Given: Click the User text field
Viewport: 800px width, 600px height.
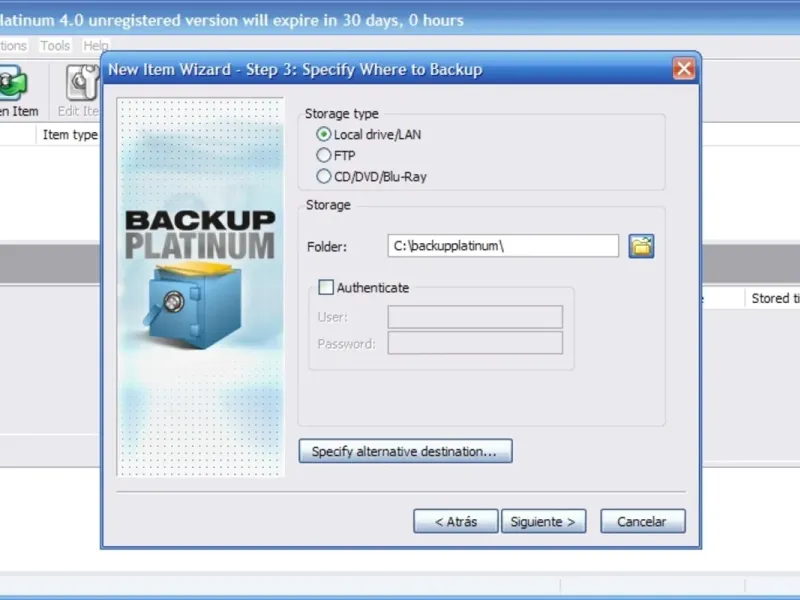Looking at the screenshot, I should (x=475, y=317).
